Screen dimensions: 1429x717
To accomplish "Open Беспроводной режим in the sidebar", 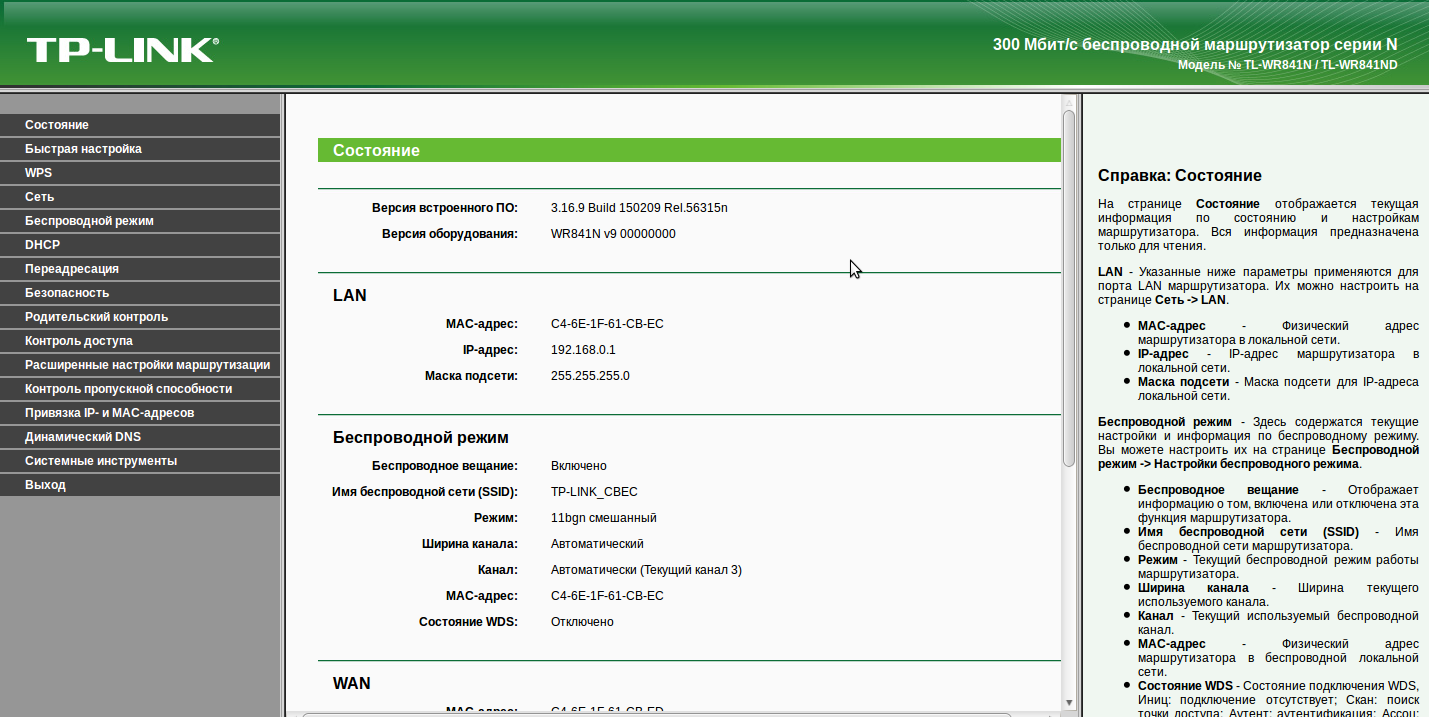I will tap(140, 221).
